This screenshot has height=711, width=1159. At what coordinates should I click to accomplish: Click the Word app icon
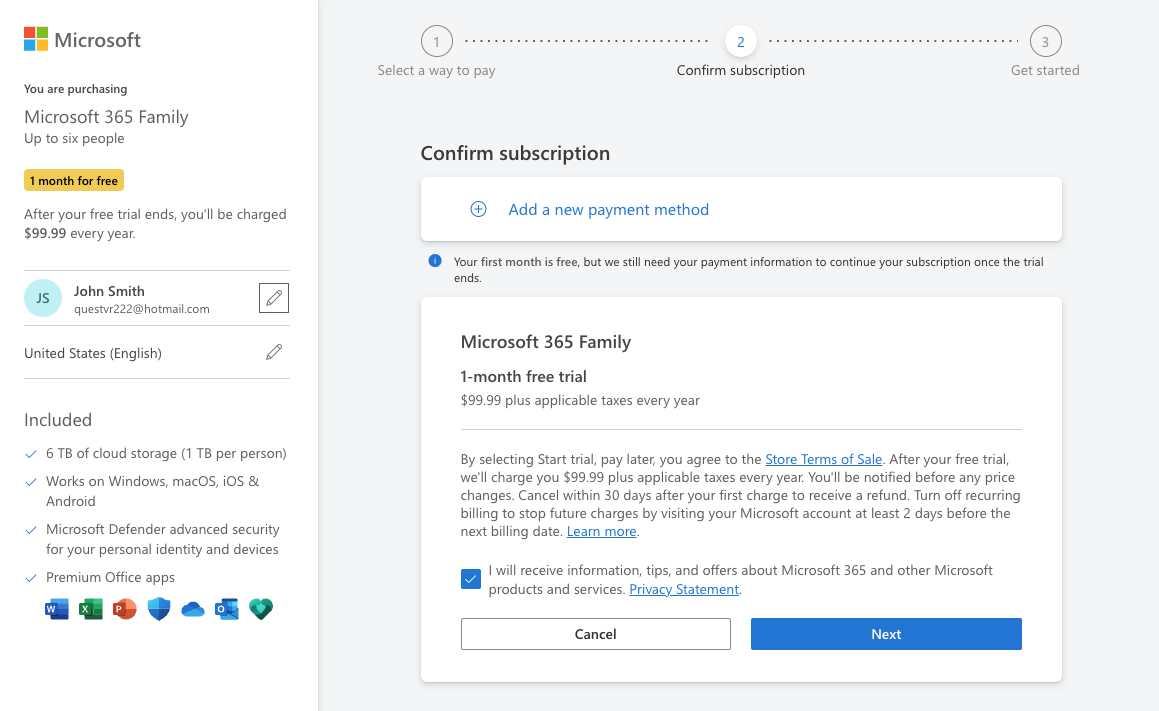[x=57, y=609]
